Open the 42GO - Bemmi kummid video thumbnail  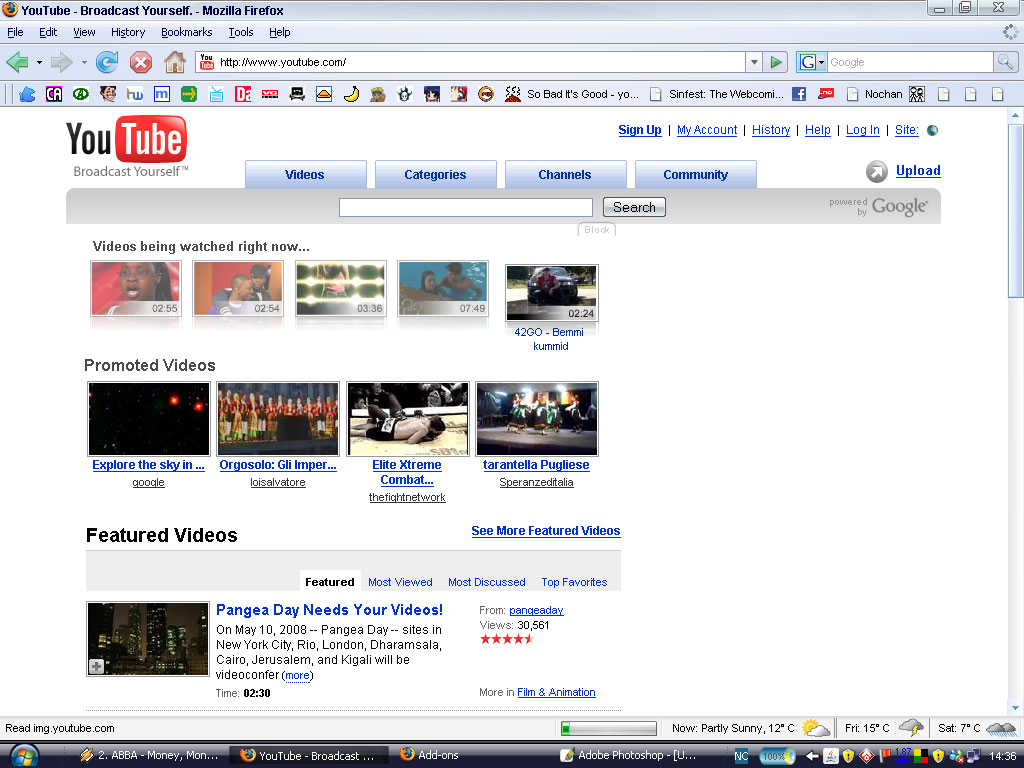(551, 293)
